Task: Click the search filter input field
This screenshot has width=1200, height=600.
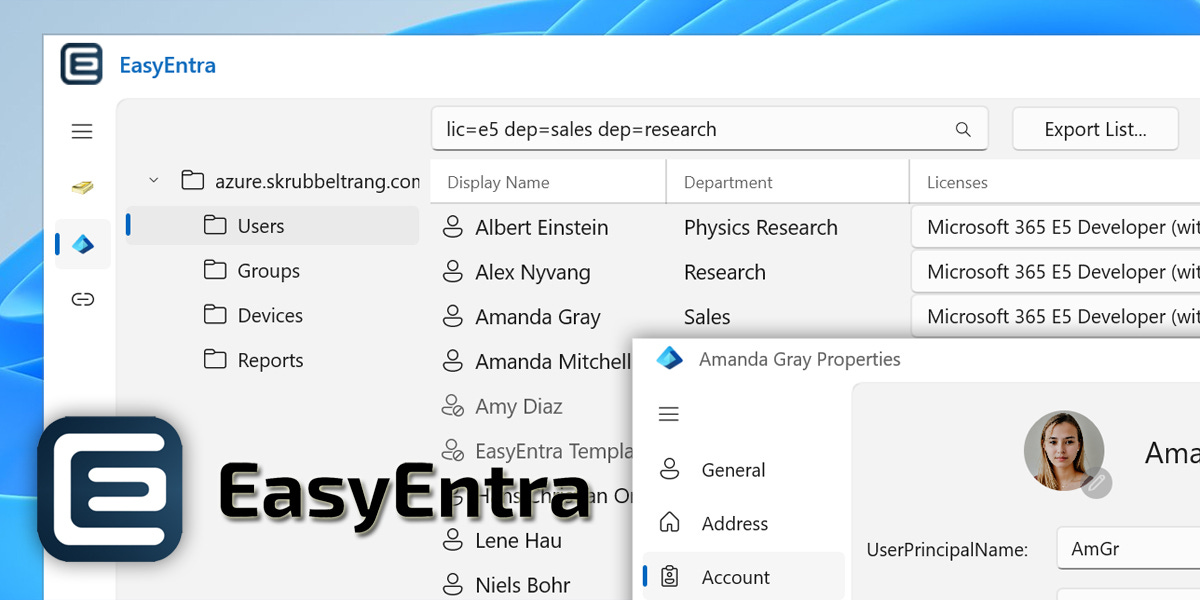Action: 709,129
